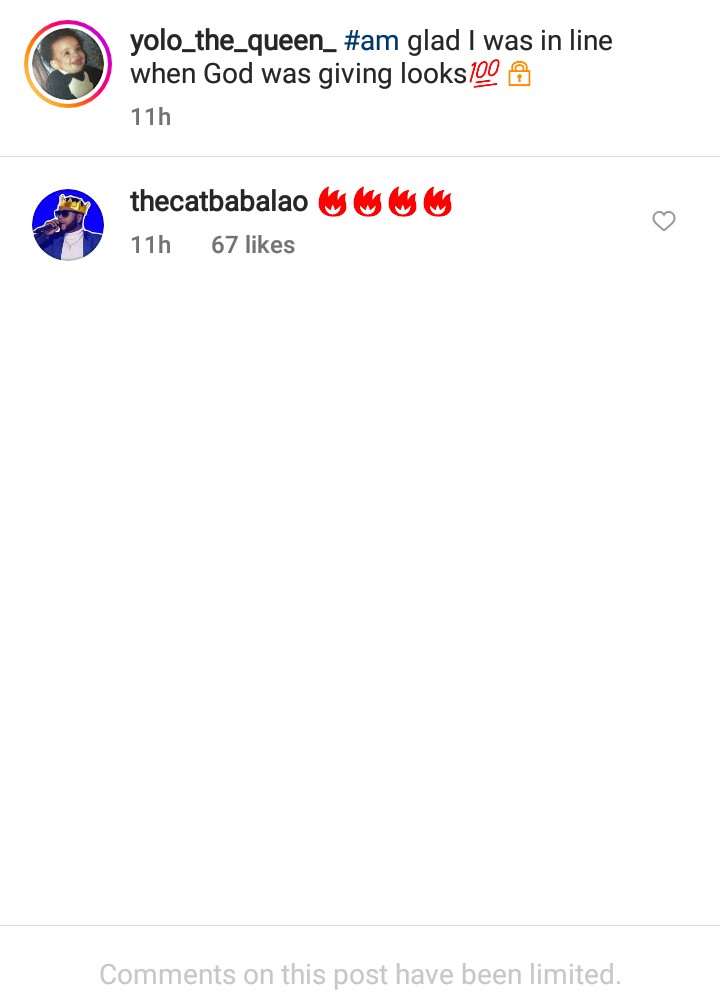Tap the thecatbabalao username
720x1003 pixels.
tap(219, 201)
